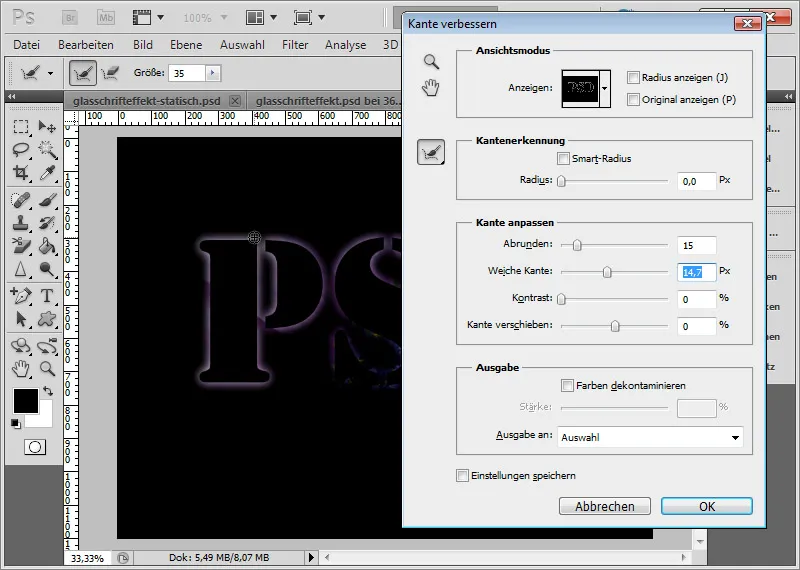800x570 pixels.
Task: Select the Path Selection arrow tool
Action: click(x=21, y=319)
